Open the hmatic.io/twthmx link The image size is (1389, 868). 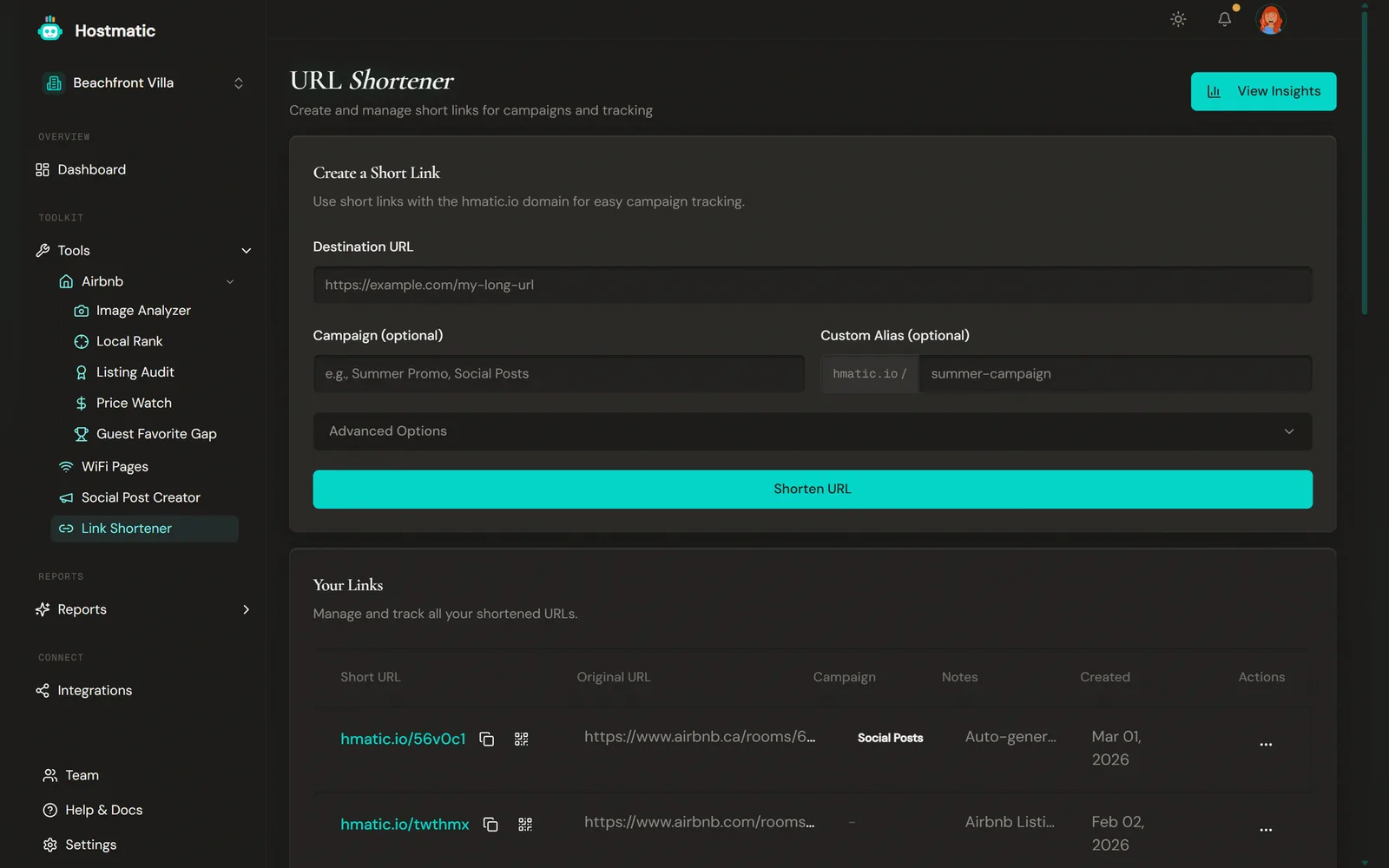405,824
